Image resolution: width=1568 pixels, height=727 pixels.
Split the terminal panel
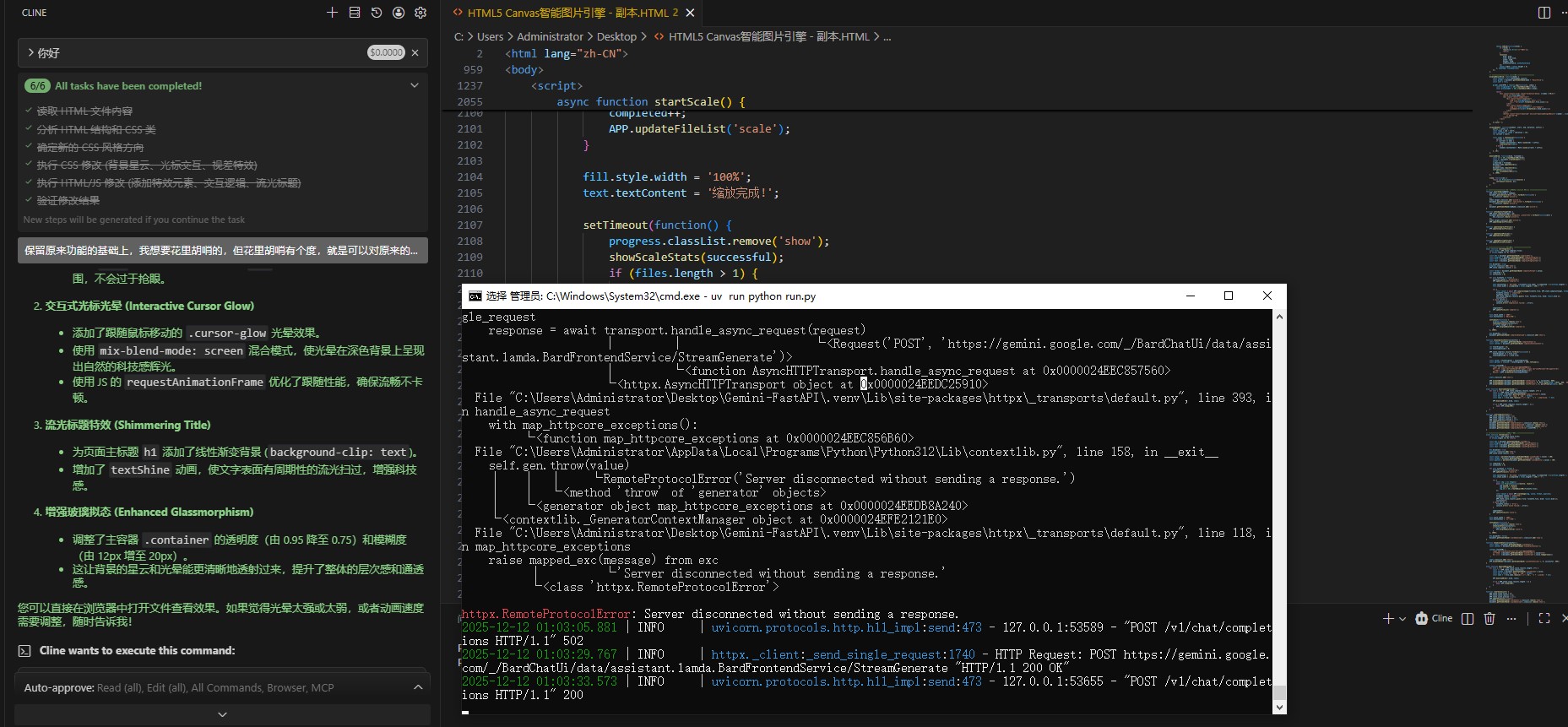coord(1468,619)
